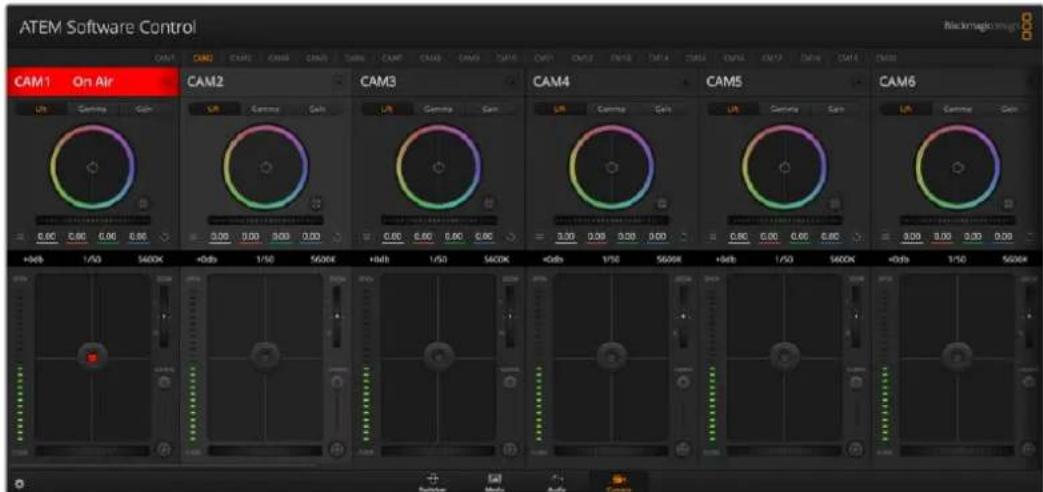Open the CAM4 lines icon left of color values
This screenshot has width=1043, height=492.
coord(539,235)
